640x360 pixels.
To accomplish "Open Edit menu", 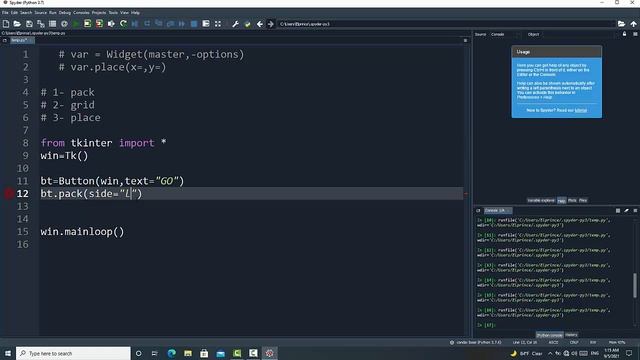I will [x=14, y=13].
